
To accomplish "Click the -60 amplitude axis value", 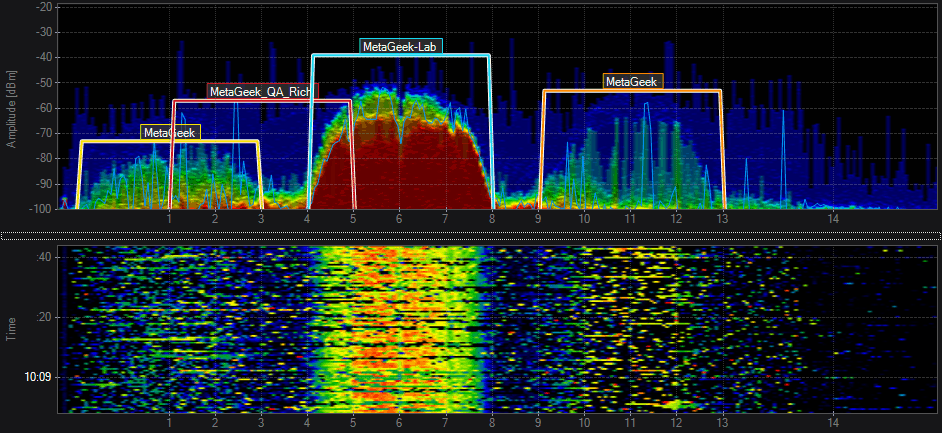I will tap(44, 108).
